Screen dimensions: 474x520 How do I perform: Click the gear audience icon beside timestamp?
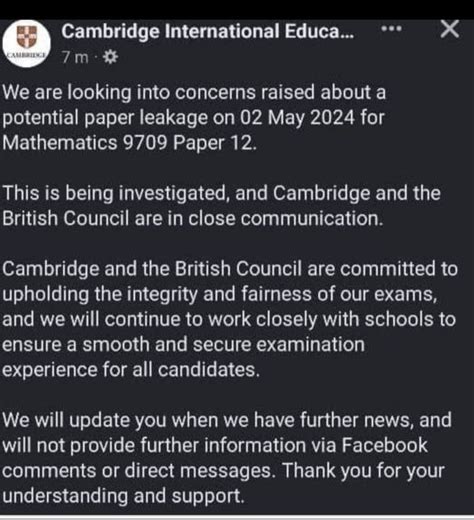click(x=110, y=57)
